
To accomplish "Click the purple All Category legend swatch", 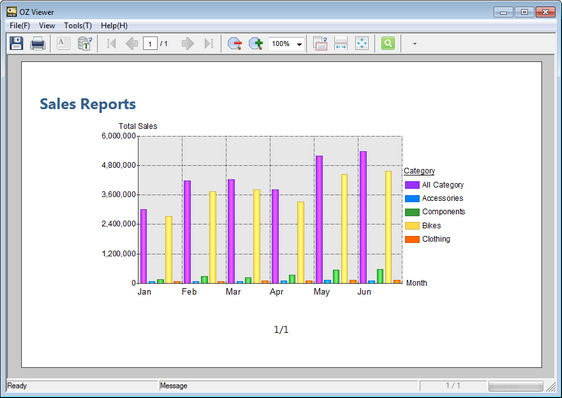I will coord(412,185).
